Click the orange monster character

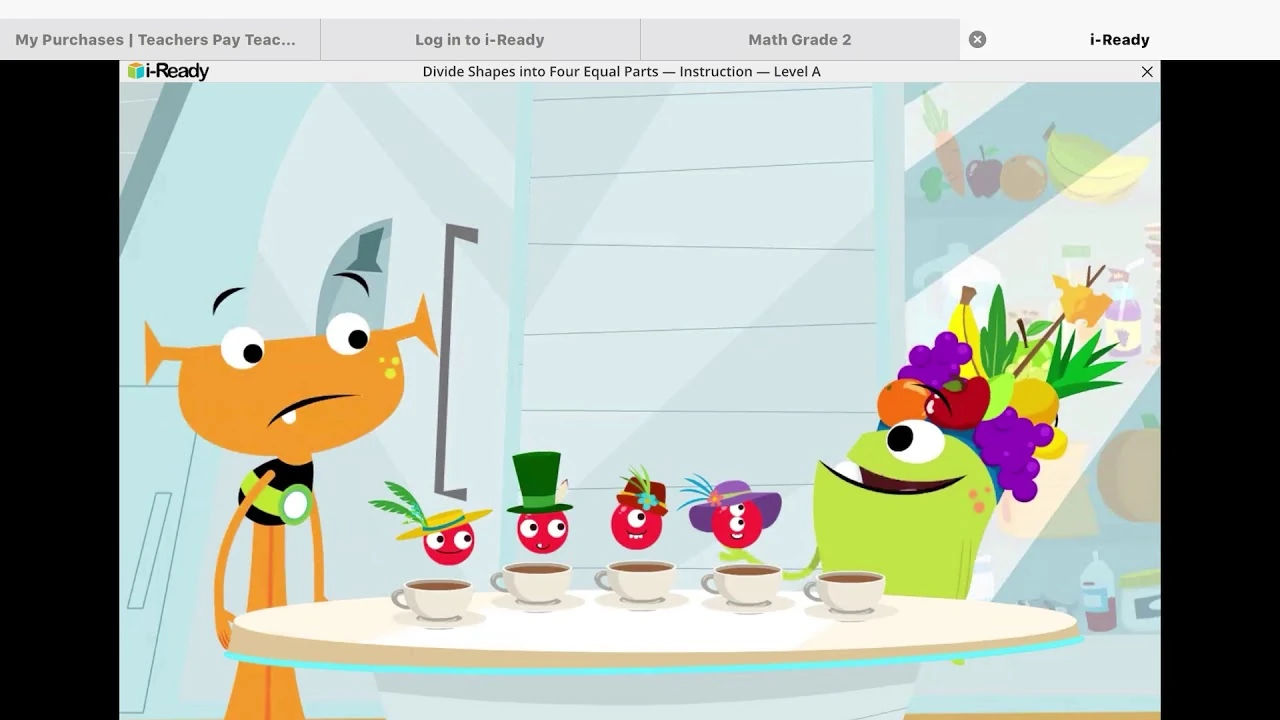[290, 470]
